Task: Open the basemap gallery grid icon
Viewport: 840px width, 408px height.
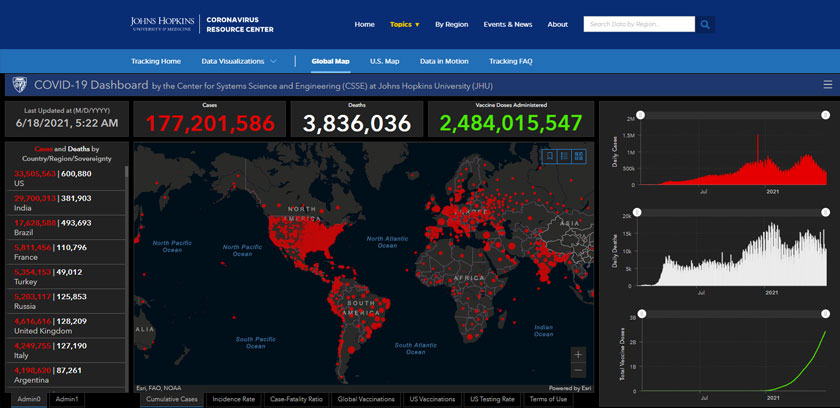Action: tap(579, 156)
